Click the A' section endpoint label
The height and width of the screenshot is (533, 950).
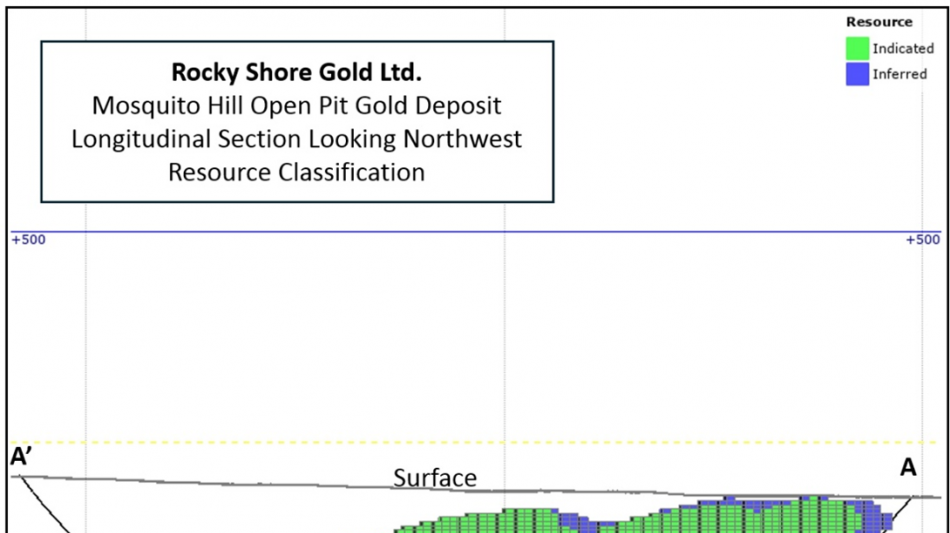click(21, 456)
